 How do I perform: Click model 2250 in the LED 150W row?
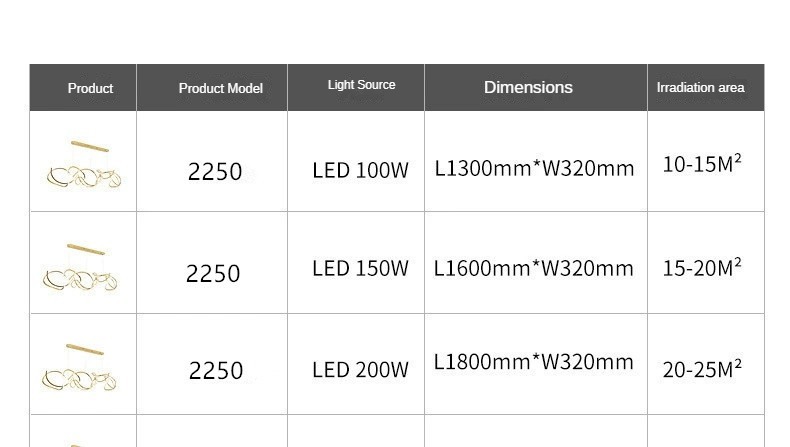(x=213, y=273)
